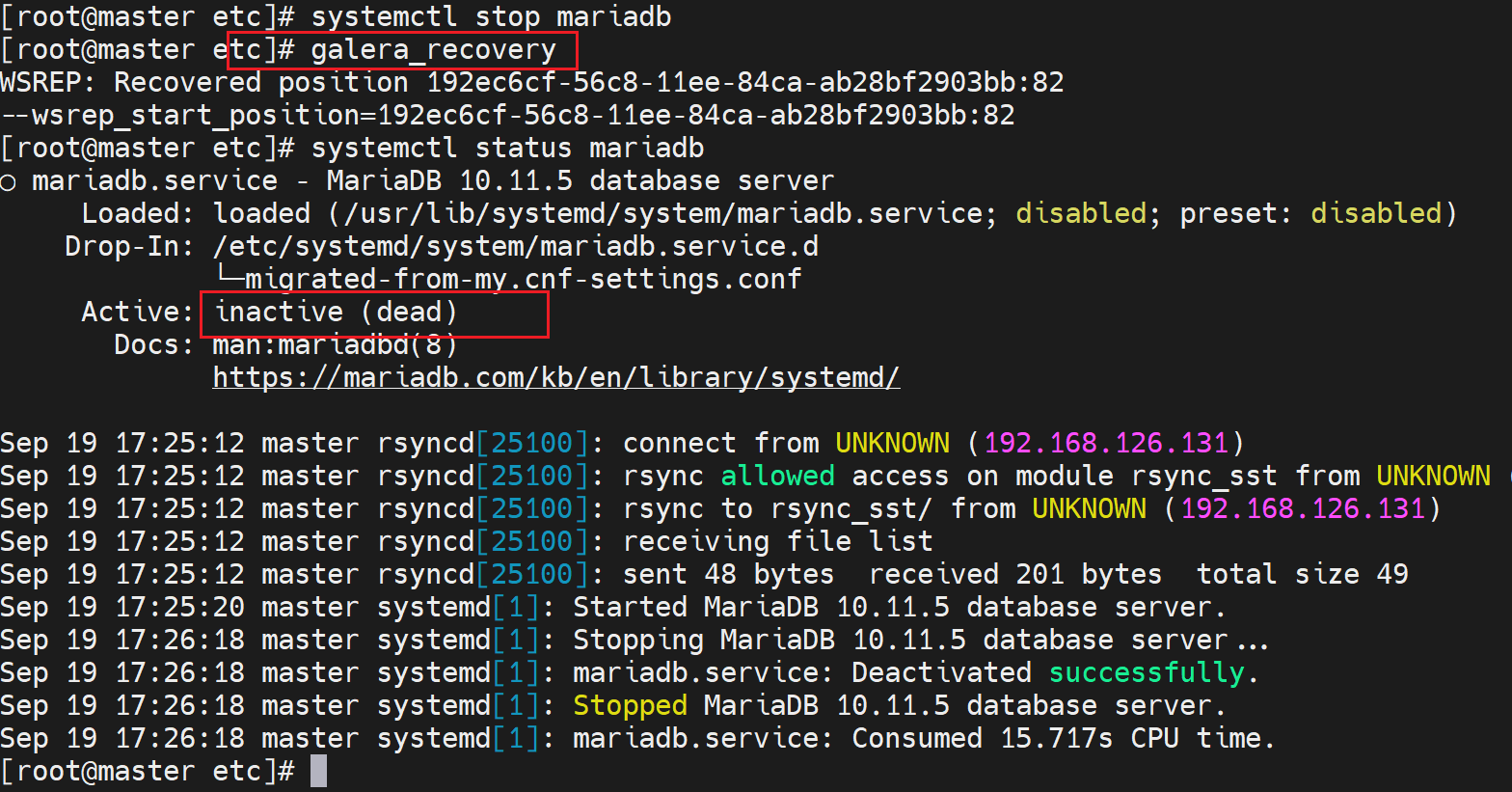
Task: Click the "Consumed 15.717s CPU time" text
Action: pyautogui.click(x=1063, y=738)
